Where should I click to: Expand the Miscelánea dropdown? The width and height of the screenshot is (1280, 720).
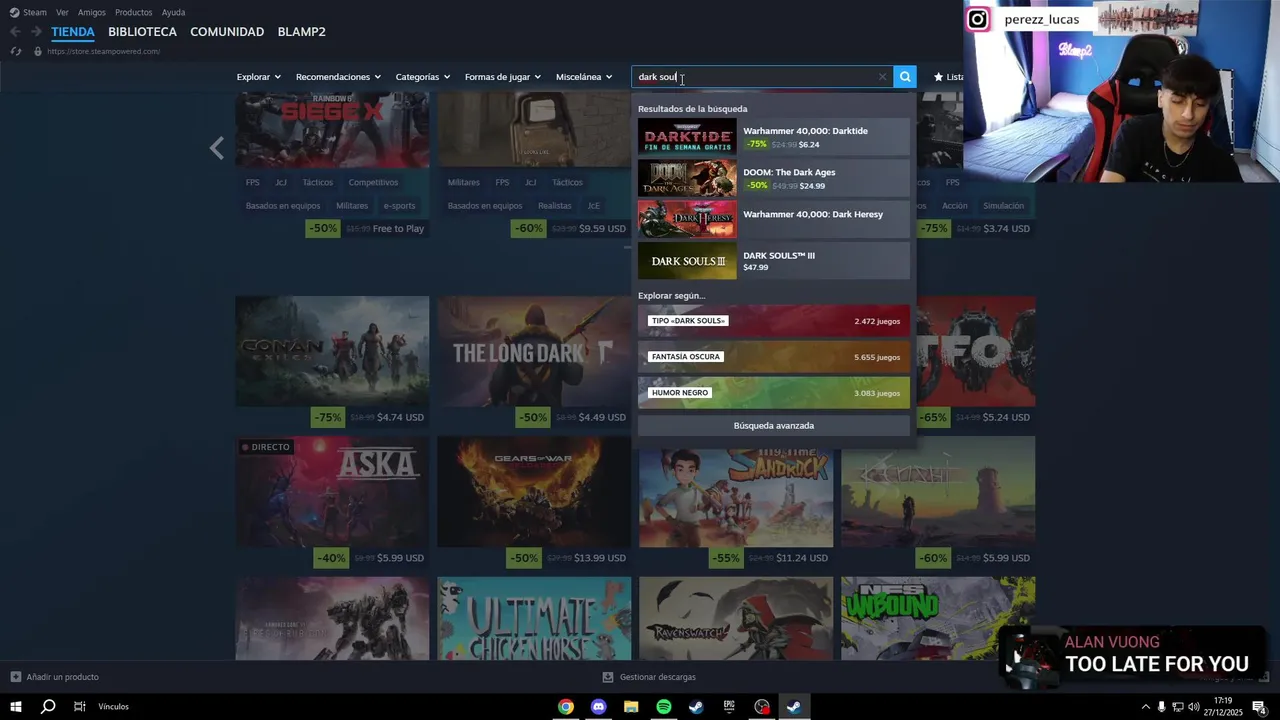[x=583, y=77]
